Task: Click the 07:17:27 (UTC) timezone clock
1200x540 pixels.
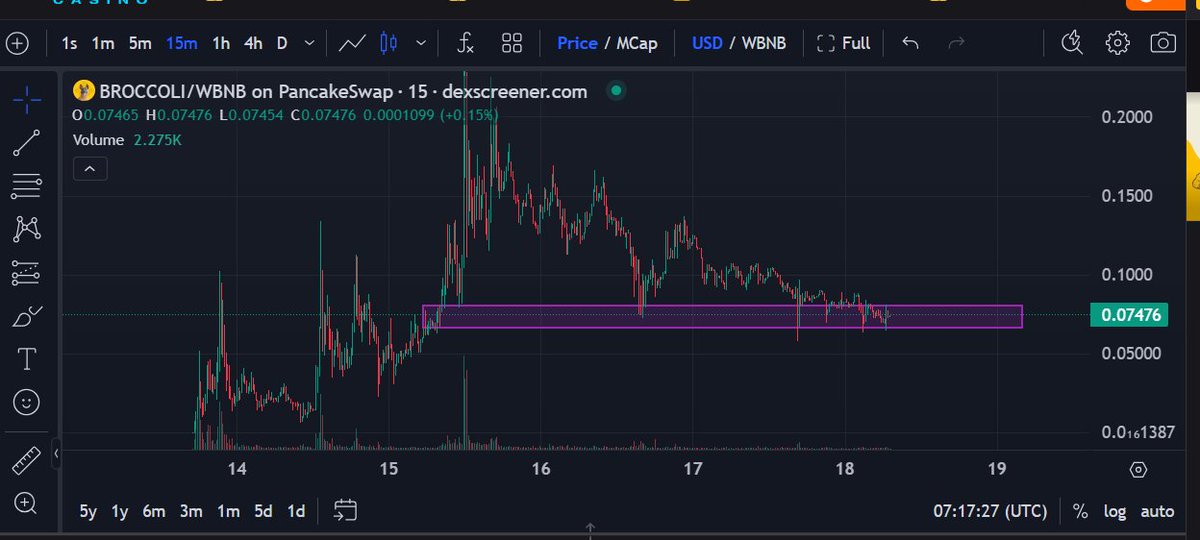Action: [x=989, y=512]
